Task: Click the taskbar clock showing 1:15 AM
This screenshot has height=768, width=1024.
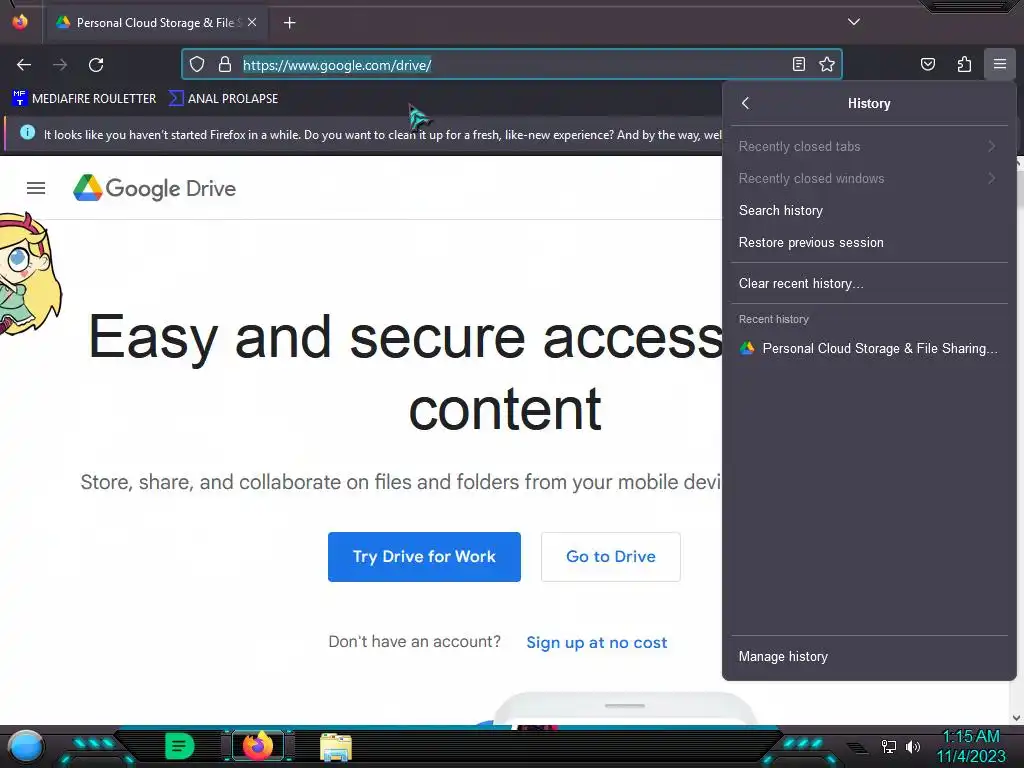Action: 970,746
